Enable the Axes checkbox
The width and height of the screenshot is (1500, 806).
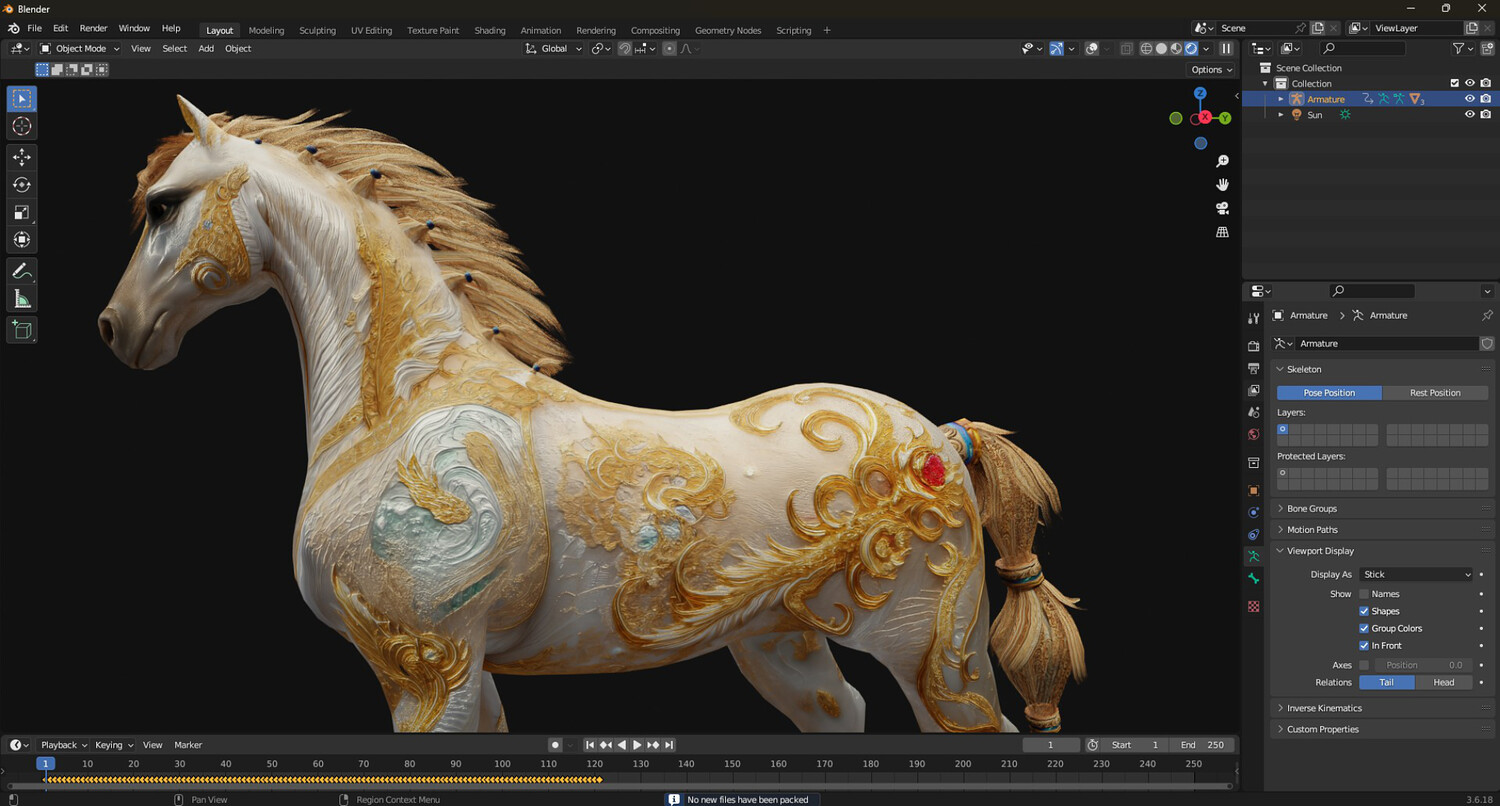(1364, 665)
